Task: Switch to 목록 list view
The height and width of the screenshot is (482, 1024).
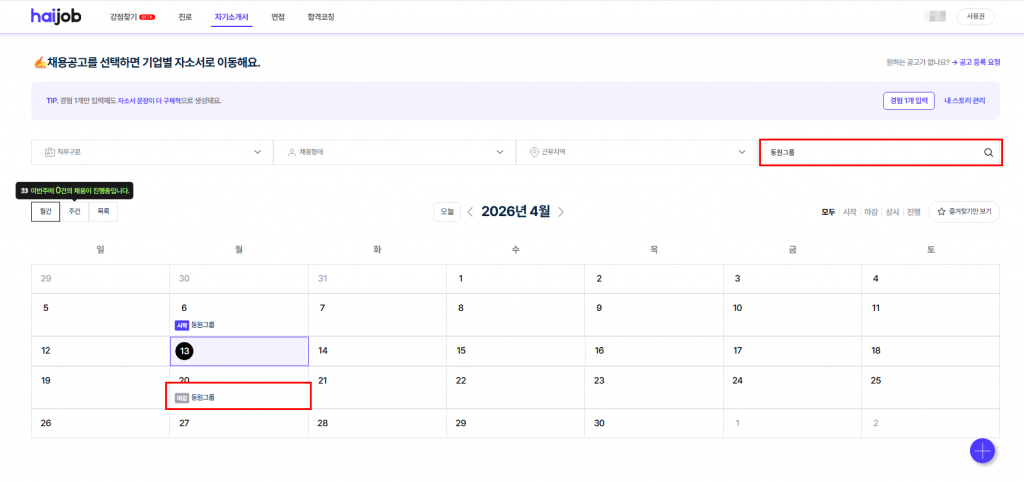Action: 103,212
